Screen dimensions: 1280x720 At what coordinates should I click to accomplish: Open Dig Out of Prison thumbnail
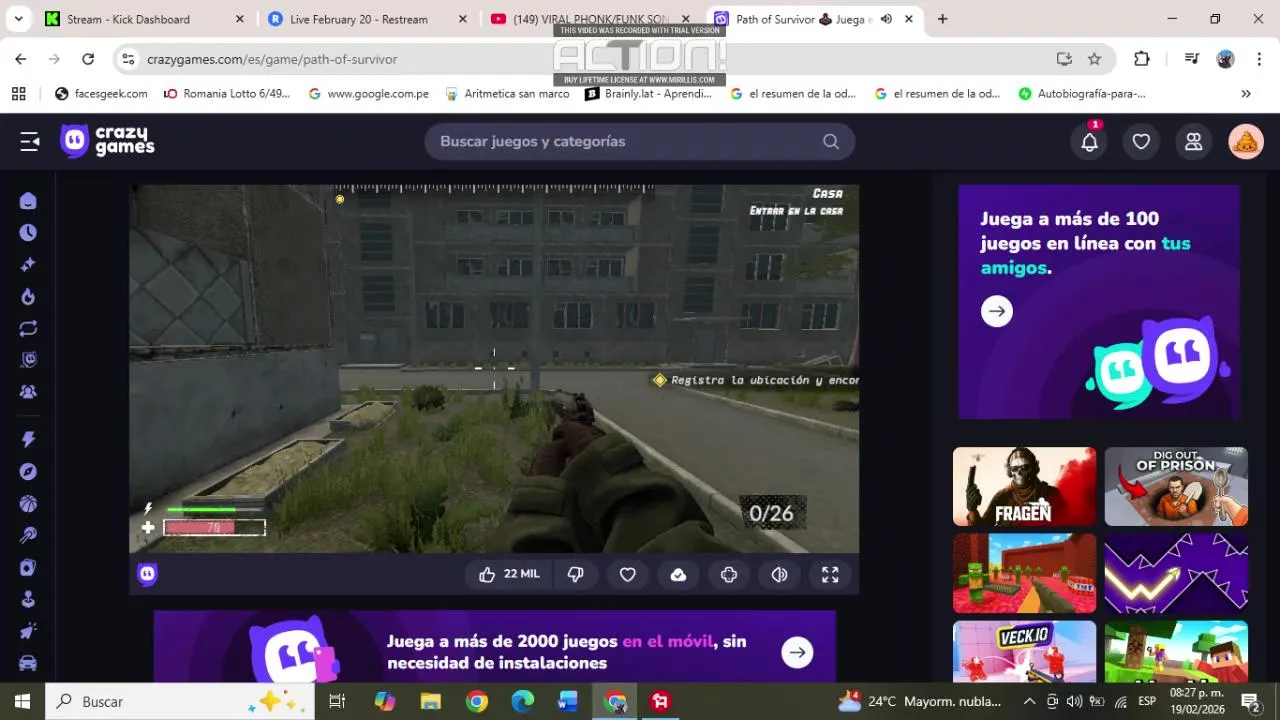(x=1176, y=486)
